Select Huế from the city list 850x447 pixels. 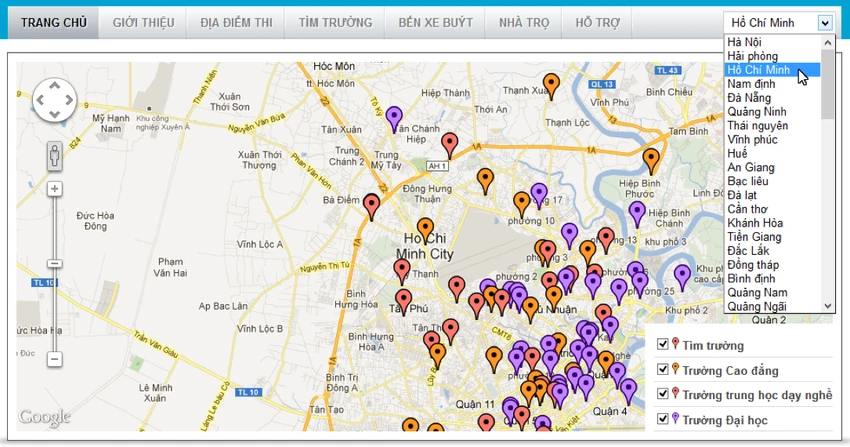(x=773, y=153)
